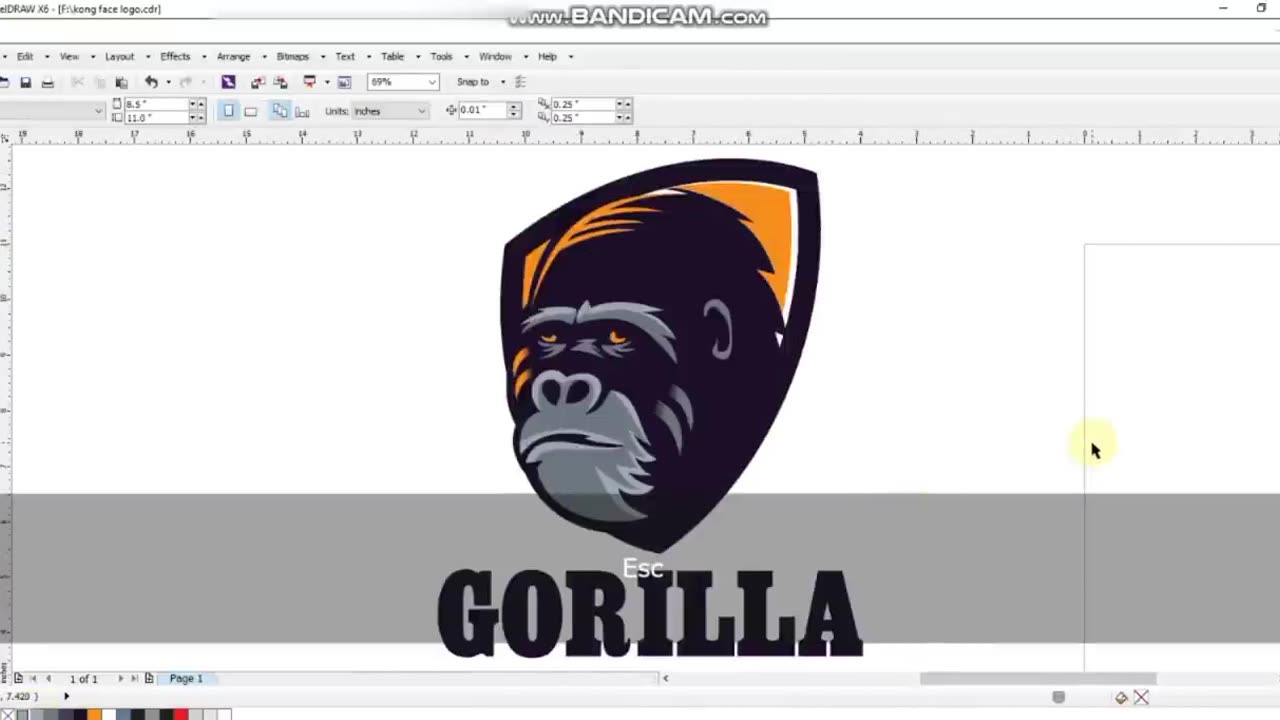Click the duplicate distance x 0.25" field
This screenshot has height=720, width=1280.
582,104
